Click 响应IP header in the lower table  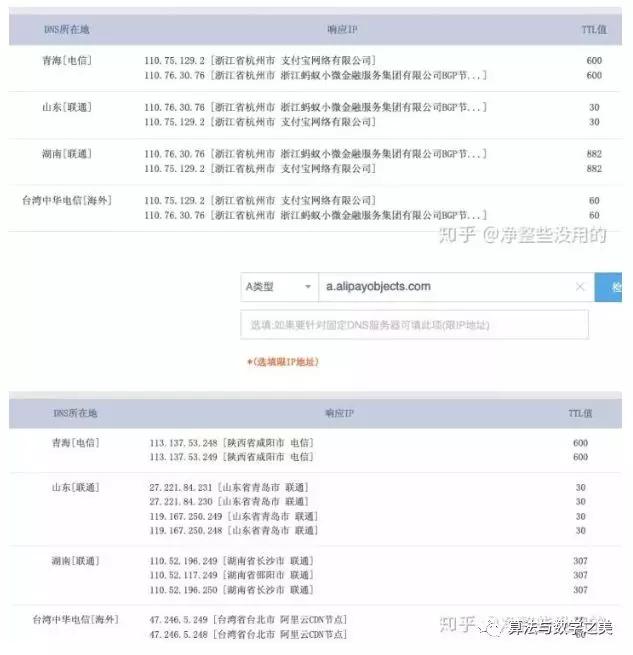point(339,413)
